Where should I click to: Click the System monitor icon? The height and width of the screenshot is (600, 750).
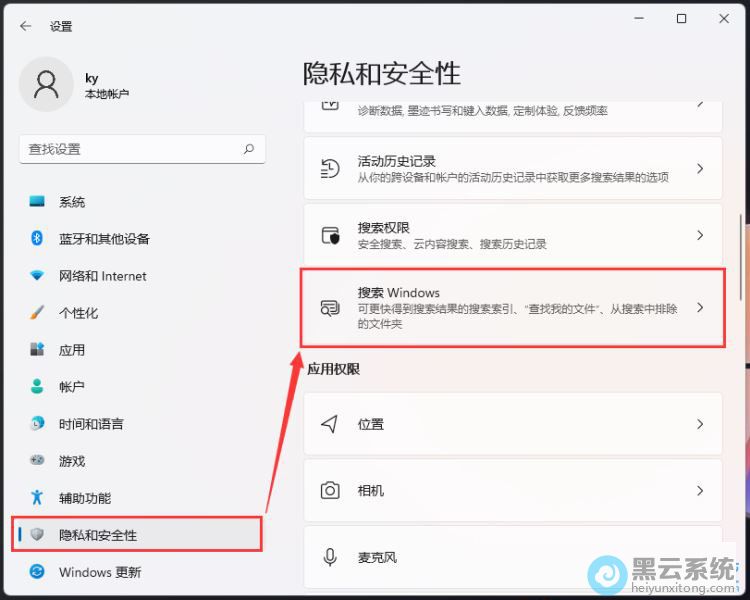[37, 202]
